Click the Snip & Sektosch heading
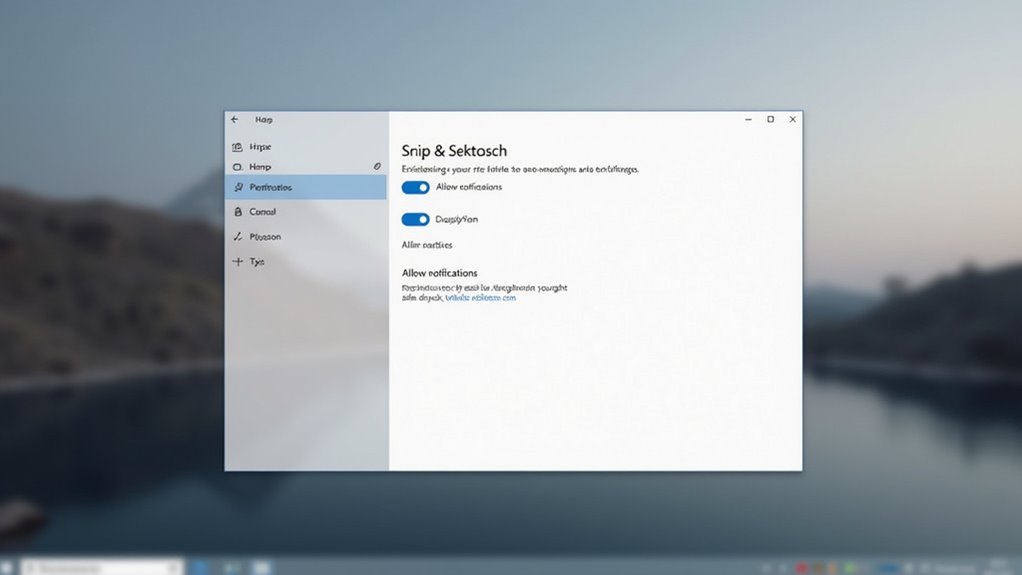Viewport: 1022px width, 575px height. pos(454,151)
